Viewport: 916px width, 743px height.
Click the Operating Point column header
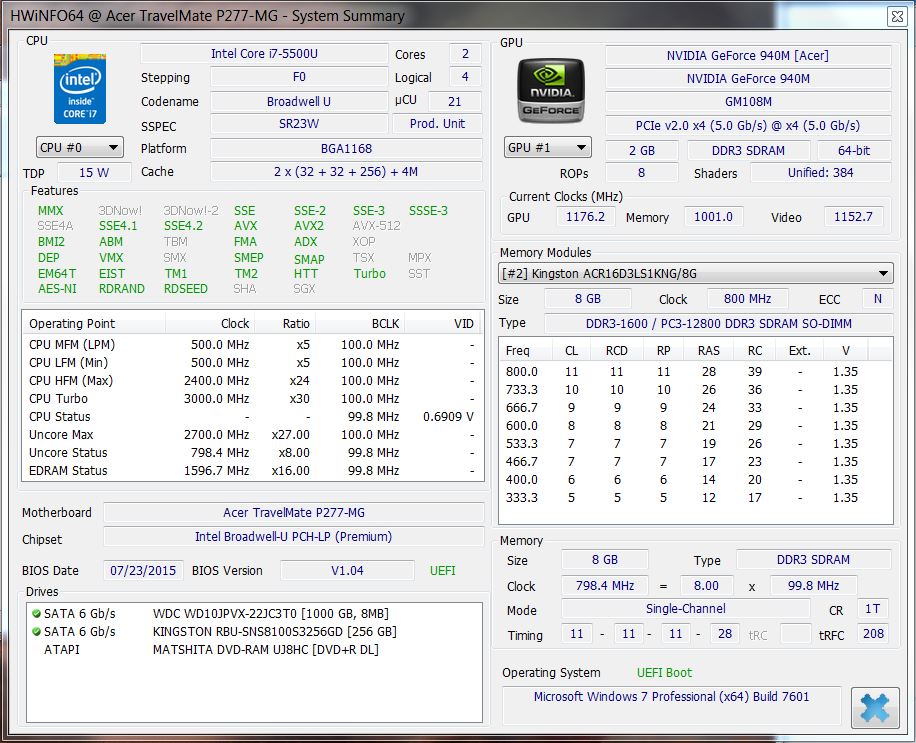click(72, 323)
